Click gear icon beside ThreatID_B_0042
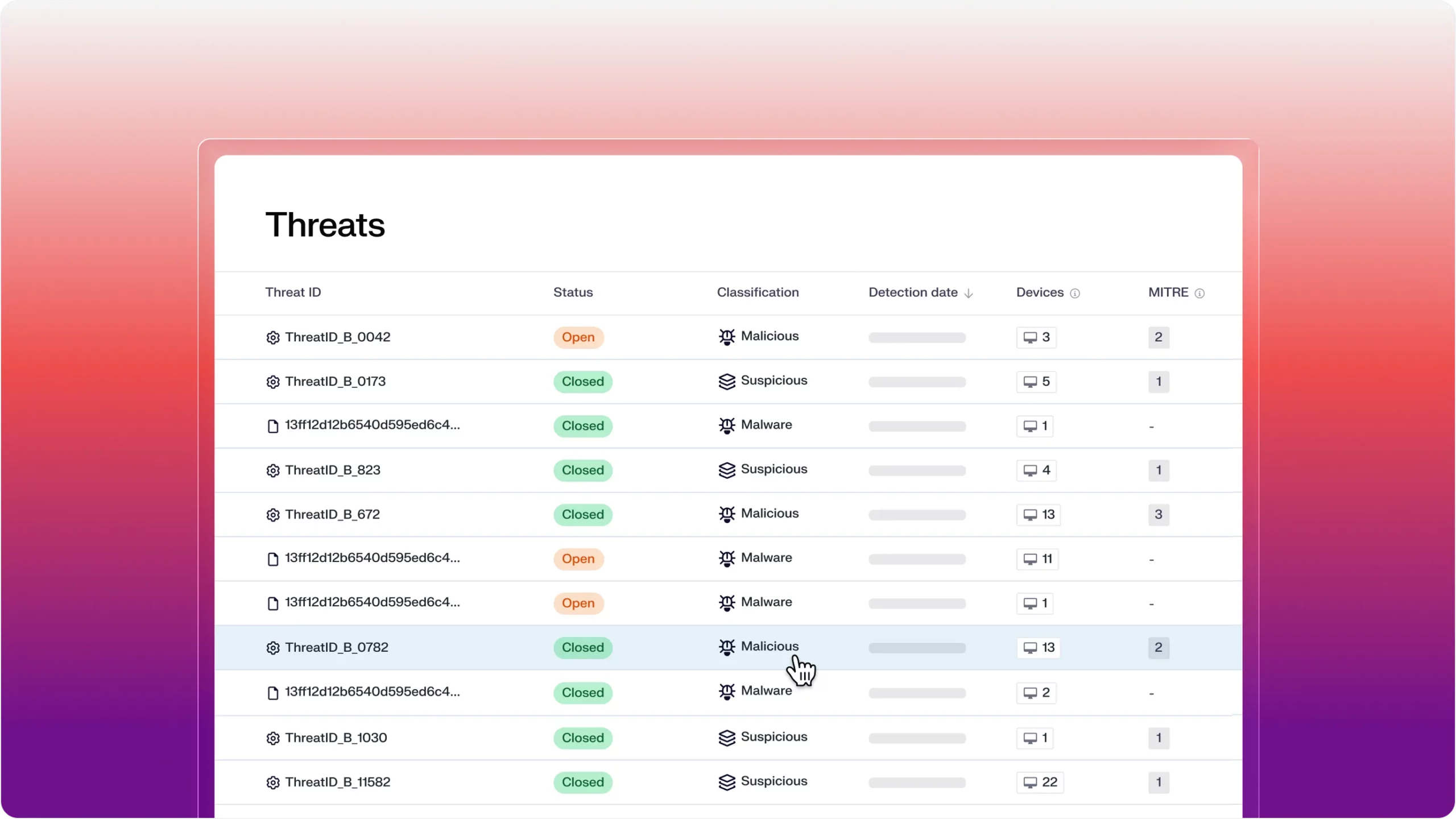 [x=273, y=338]
